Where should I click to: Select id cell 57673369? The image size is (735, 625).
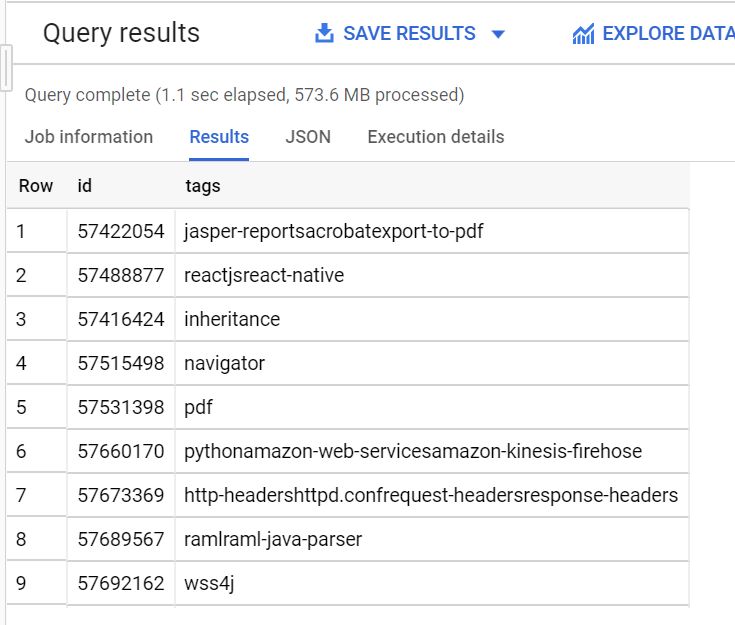point(121,496)
